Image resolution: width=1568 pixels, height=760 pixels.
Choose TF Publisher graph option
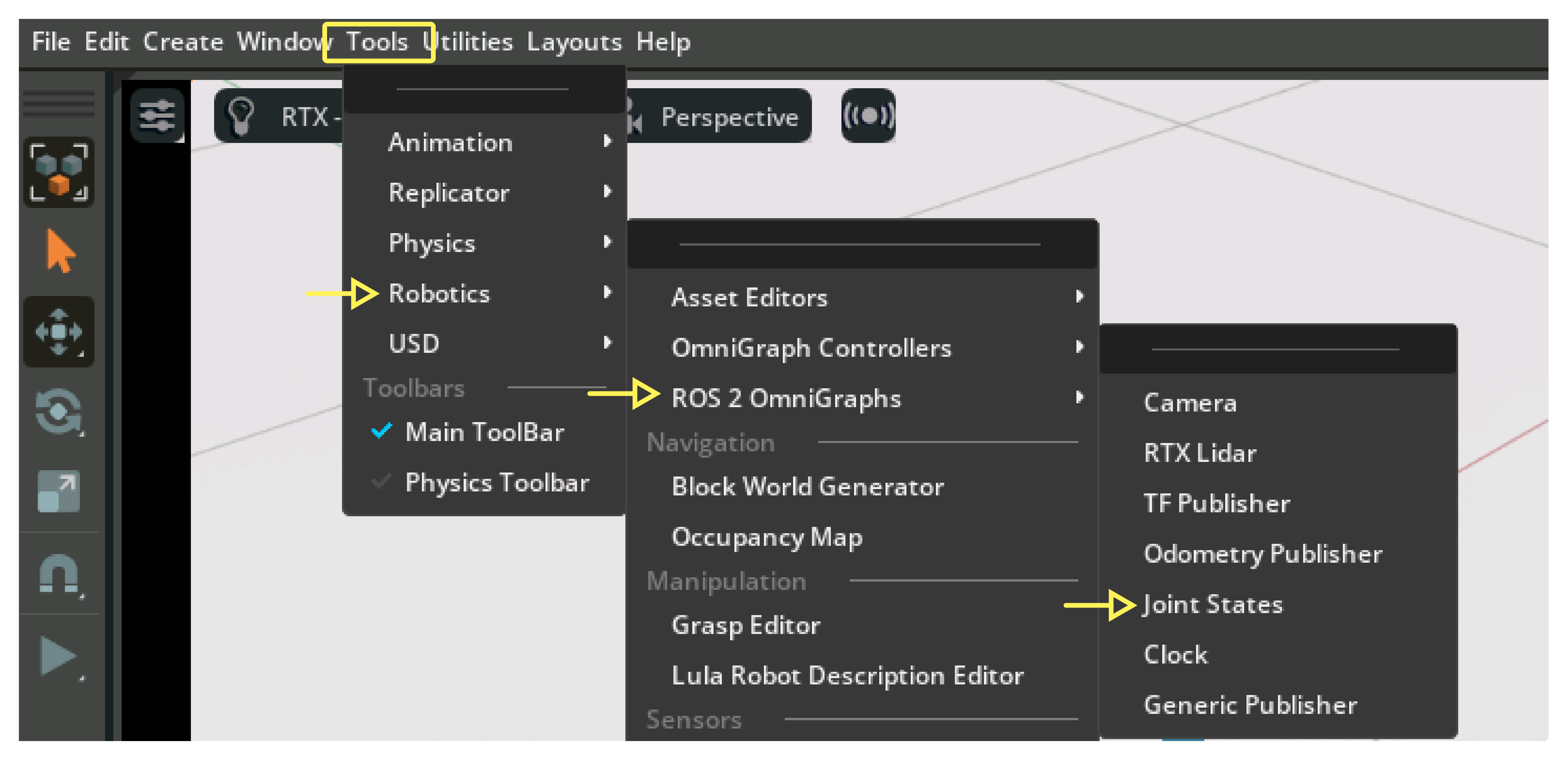(1216, 504)
